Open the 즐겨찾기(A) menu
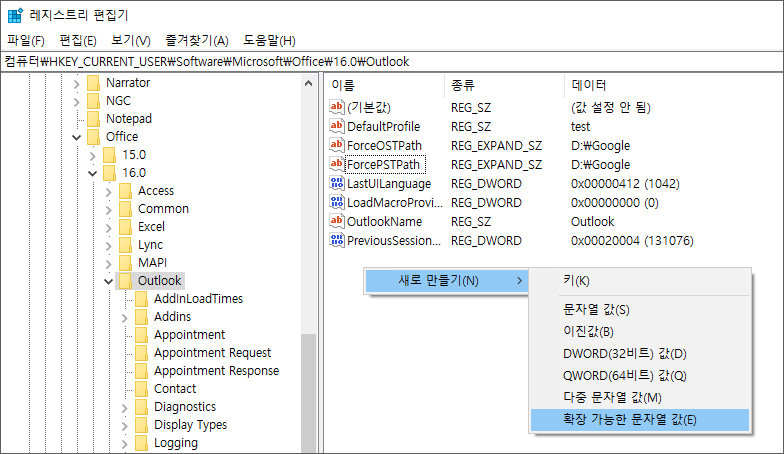This screenshot has height=454, width=784. point(197,40)
